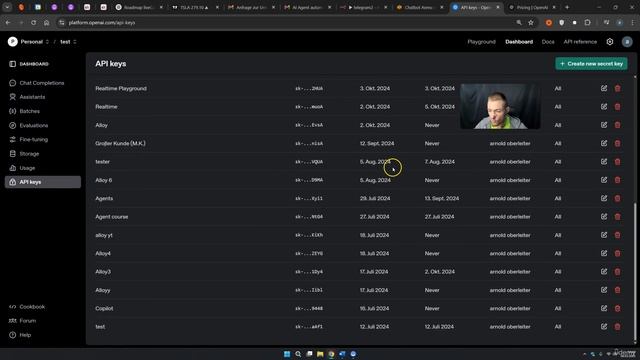This screenshot has height=360, width=640.
Task: Edit the Großer Kunde (M.K.) key
Action: (x=604, y=143)
